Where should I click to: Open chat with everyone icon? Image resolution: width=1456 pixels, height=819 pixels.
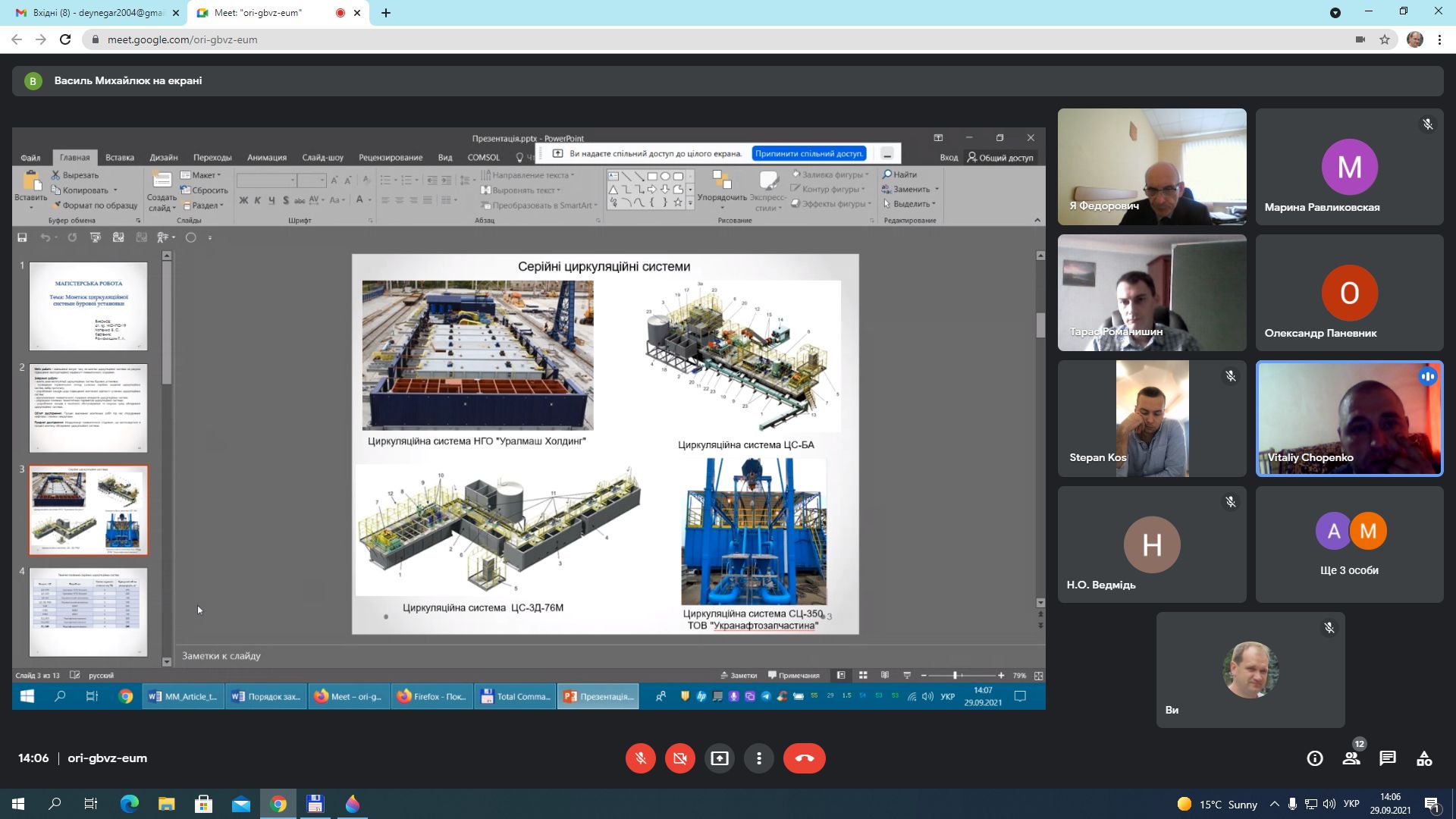(1388, 758)
